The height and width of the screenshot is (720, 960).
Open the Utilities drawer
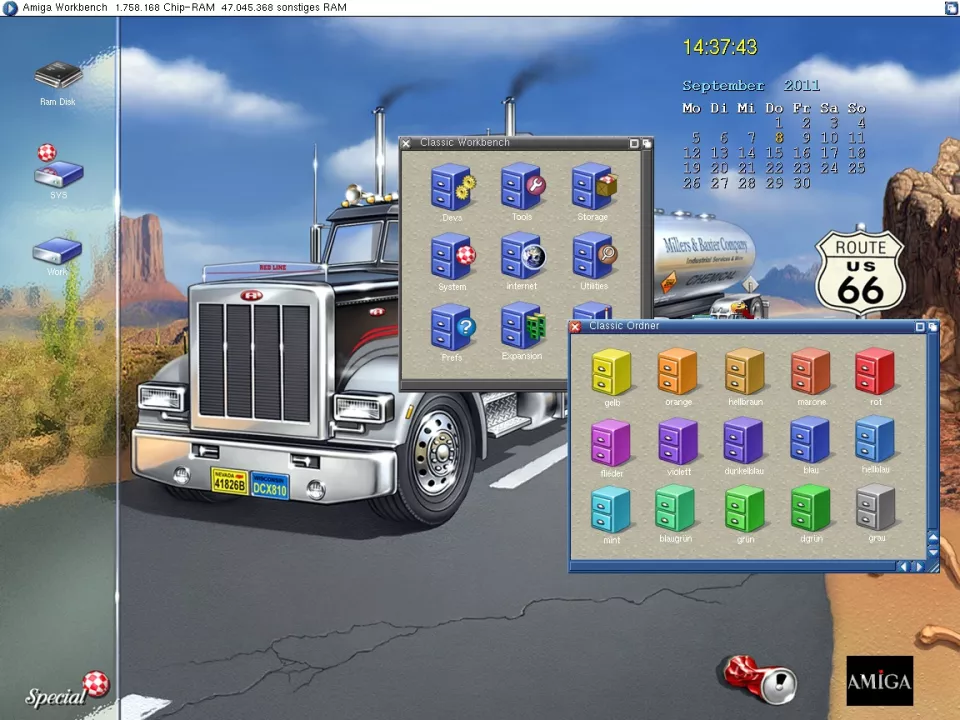(x=593, y=257)
